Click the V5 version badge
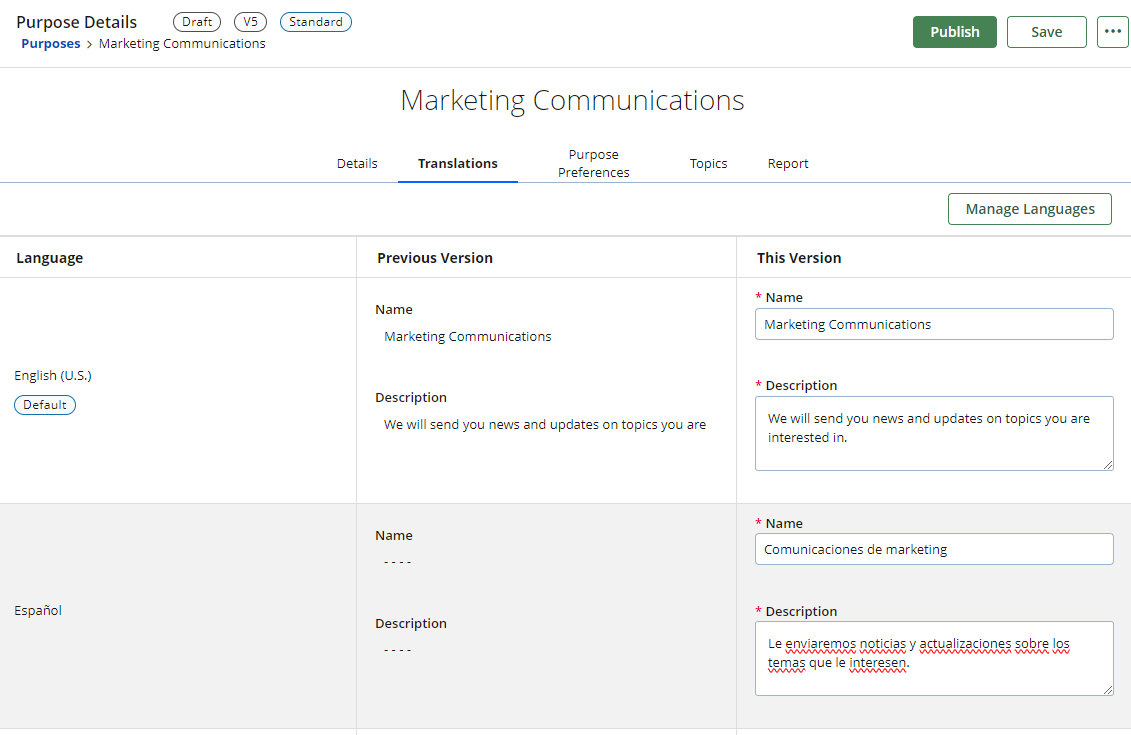 (250, 22)
